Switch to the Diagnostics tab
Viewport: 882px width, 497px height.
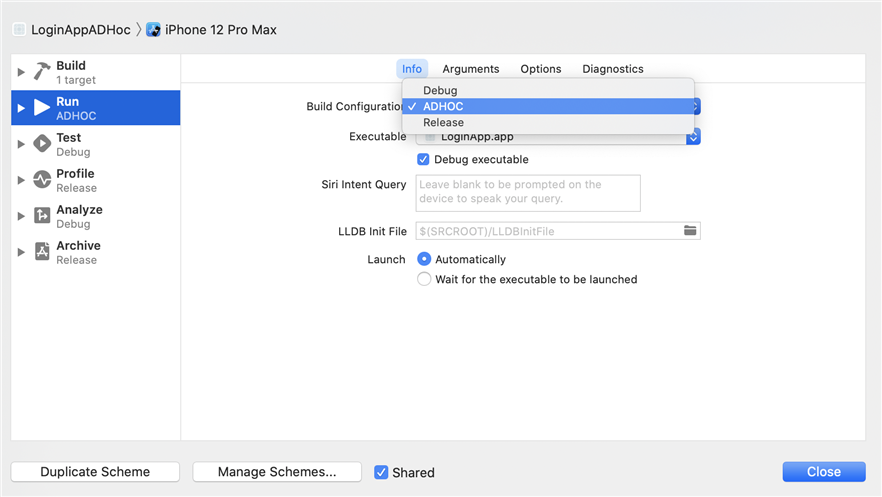point(613,69)
